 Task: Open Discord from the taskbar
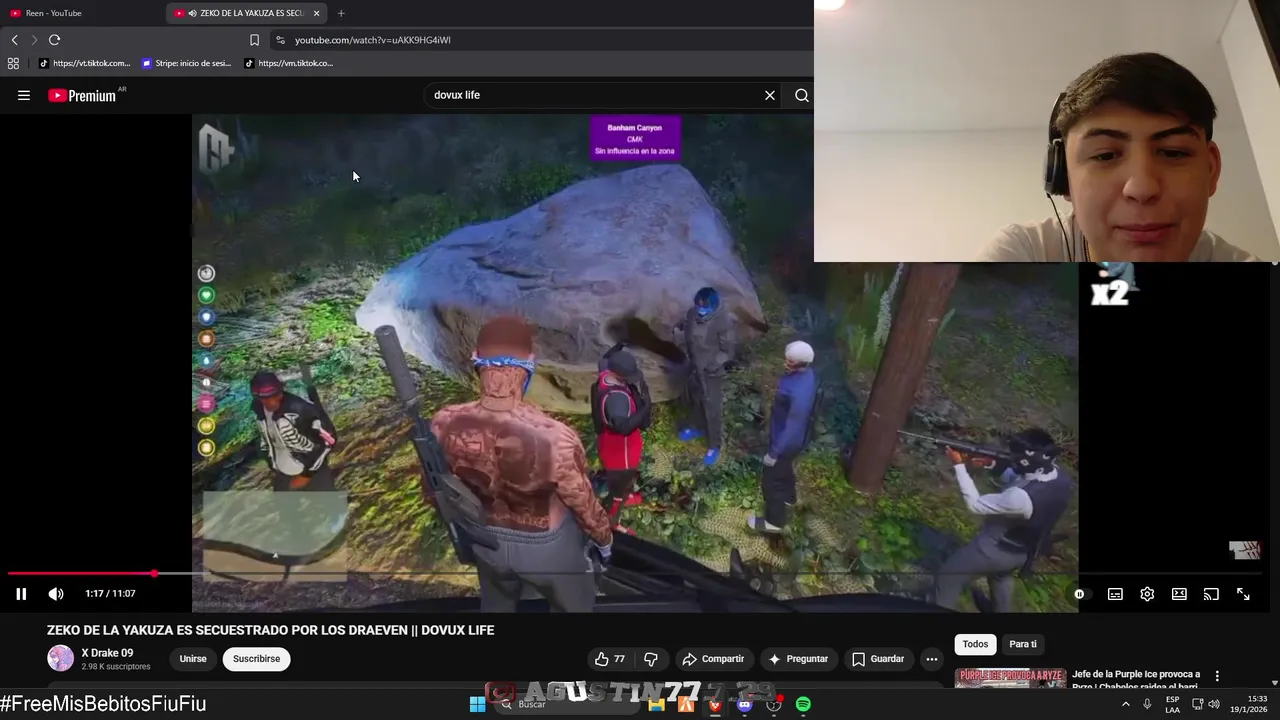(744, 704)
